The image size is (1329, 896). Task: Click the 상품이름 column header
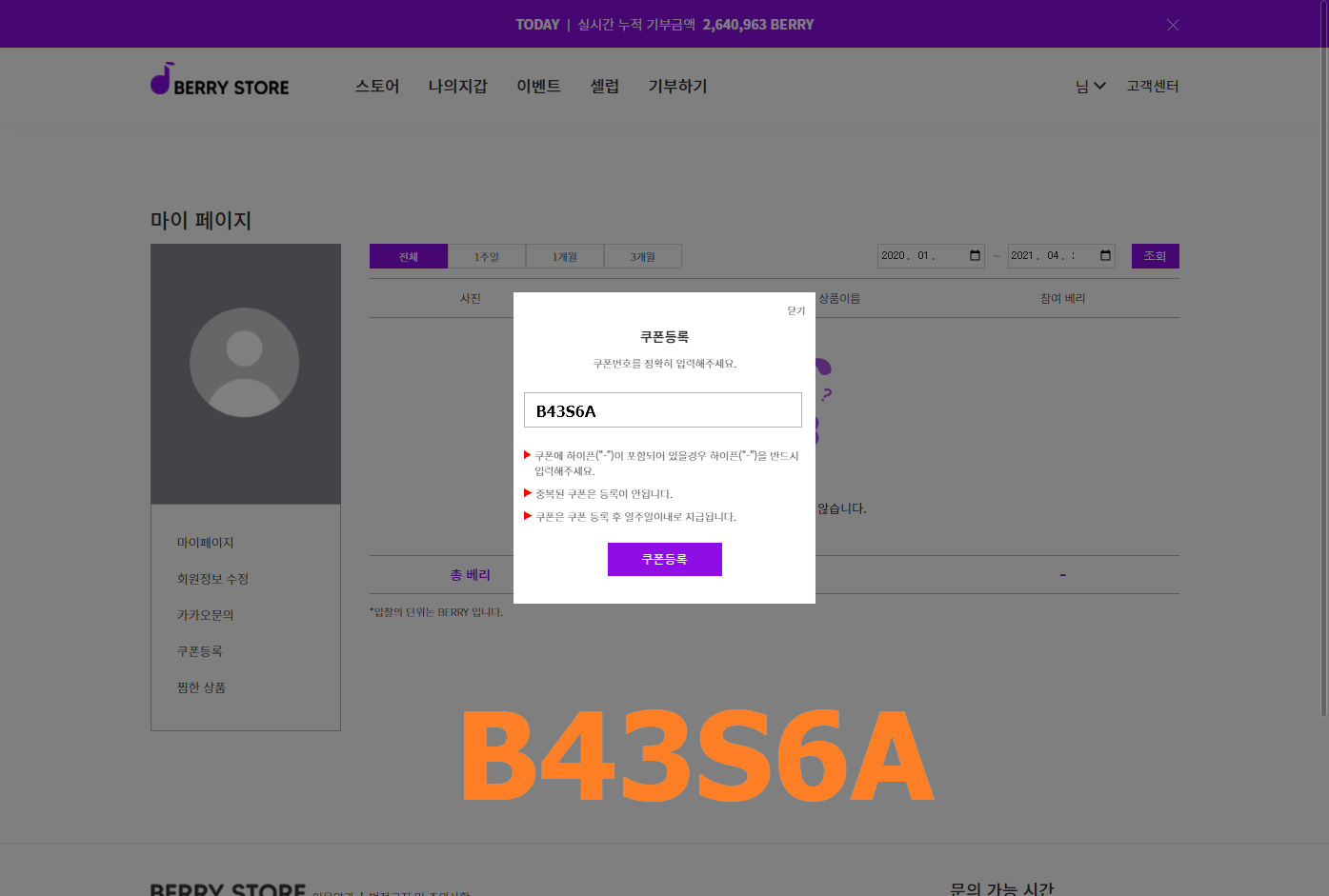pyautogui.click(x=839, y=298)
